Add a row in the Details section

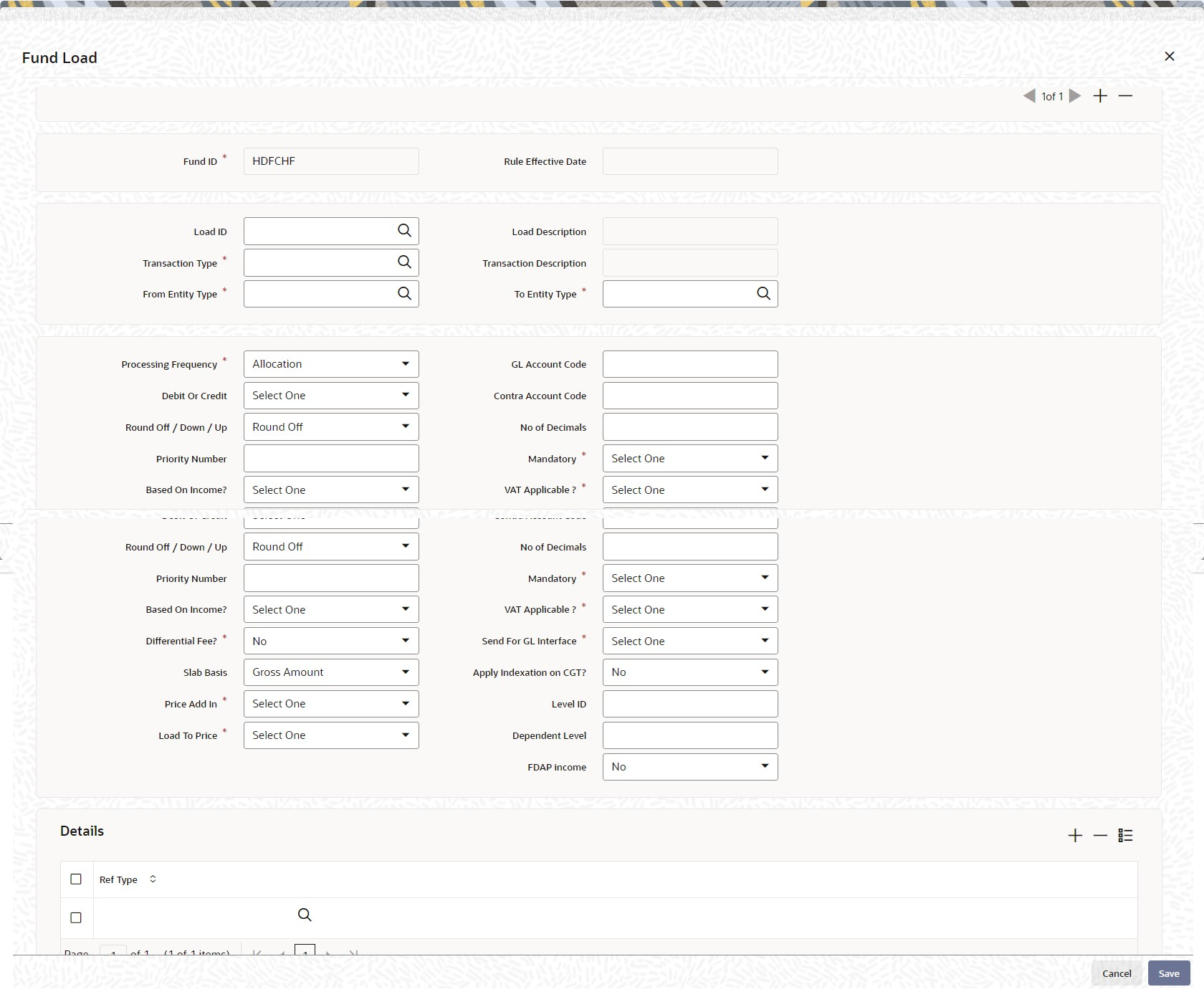coord(1075,836)
